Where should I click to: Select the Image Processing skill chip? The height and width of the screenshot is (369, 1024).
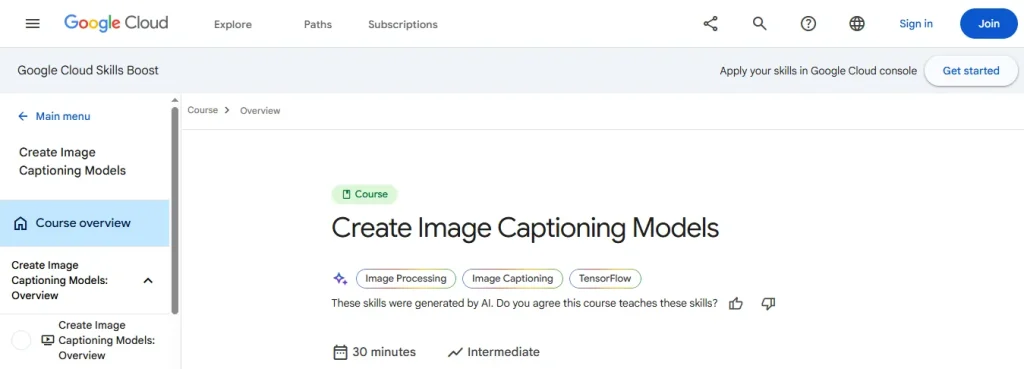(406, 279)
